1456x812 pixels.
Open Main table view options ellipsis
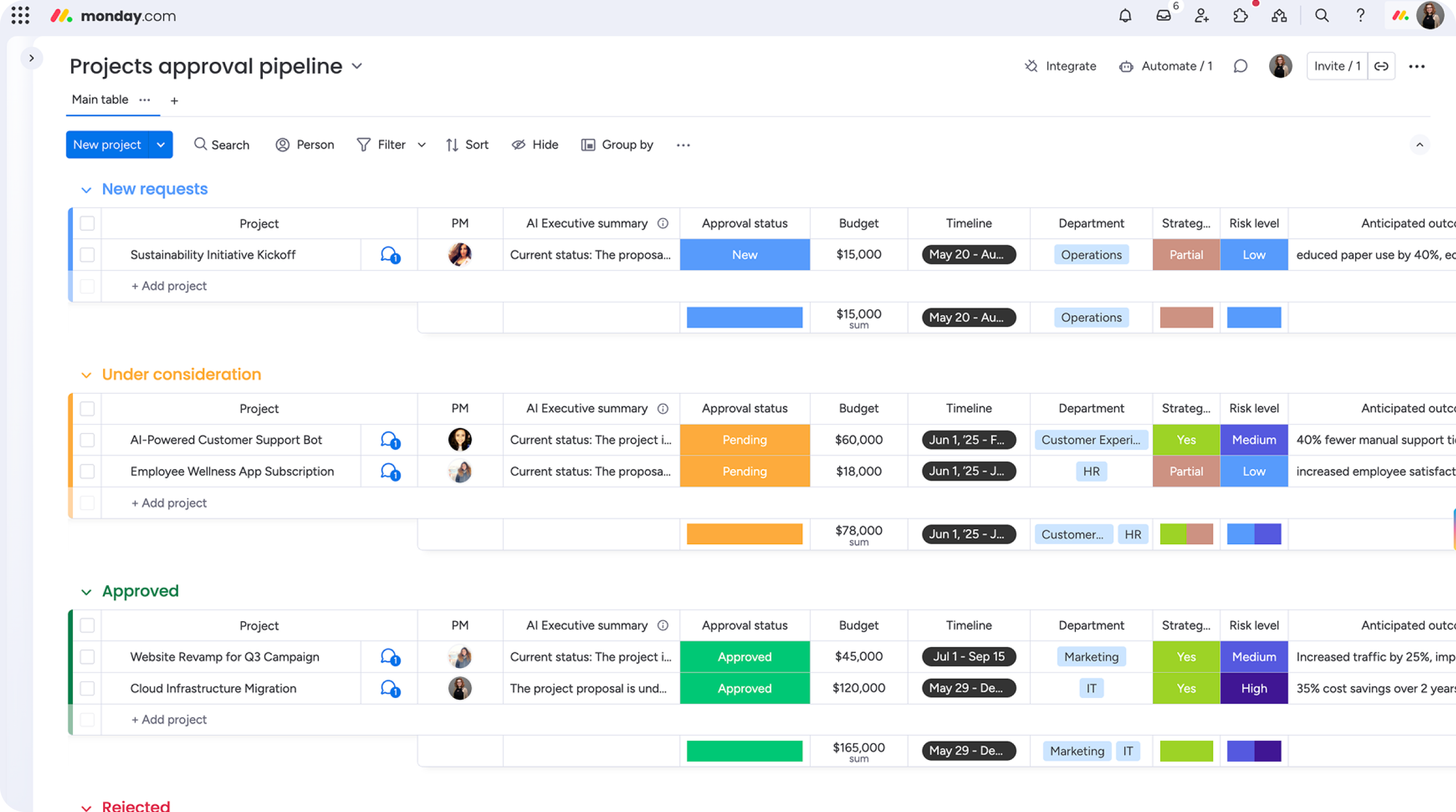(x=145, y=100)
